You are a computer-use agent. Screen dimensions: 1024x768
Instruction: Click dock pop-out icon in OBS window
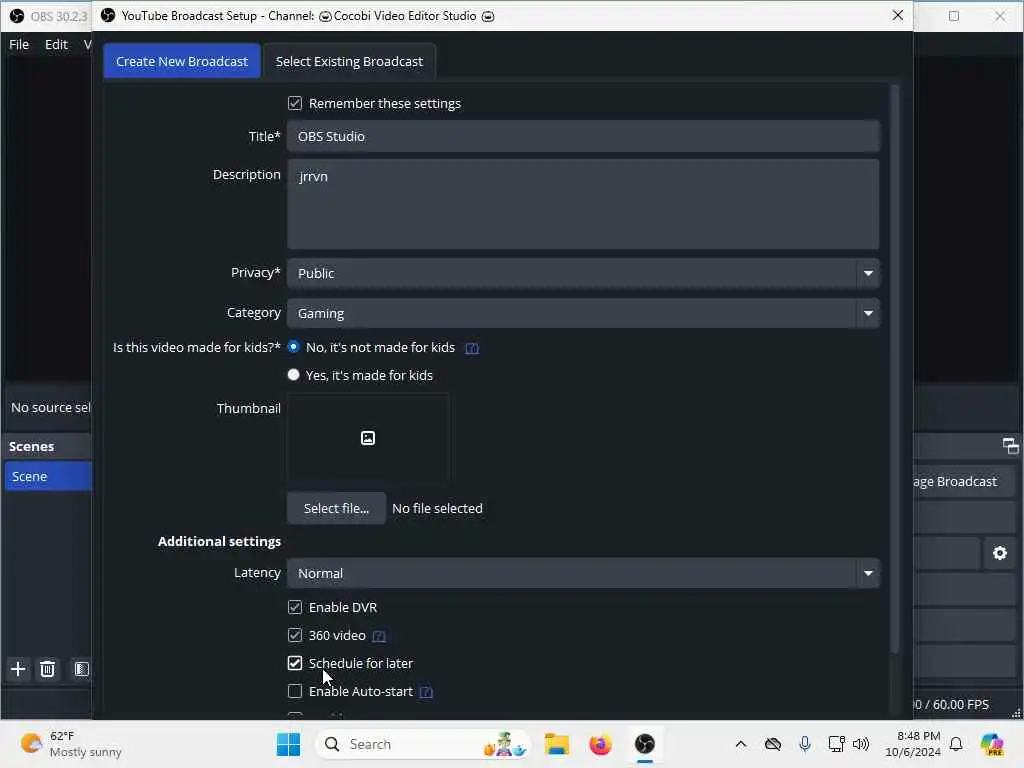[x=1010, y=446]
